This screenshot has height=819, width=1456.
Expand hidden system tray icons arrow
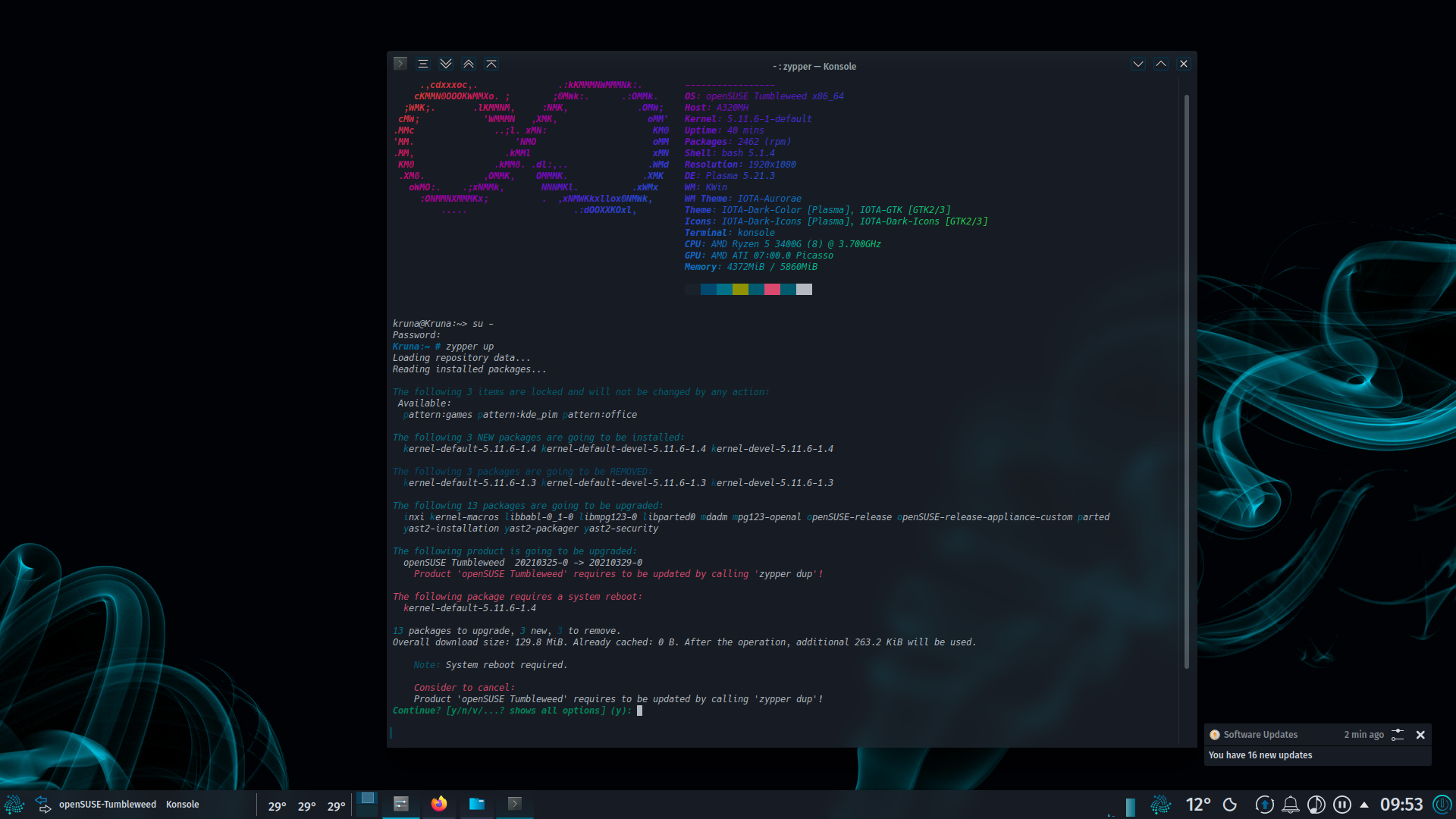point(1364,805)
